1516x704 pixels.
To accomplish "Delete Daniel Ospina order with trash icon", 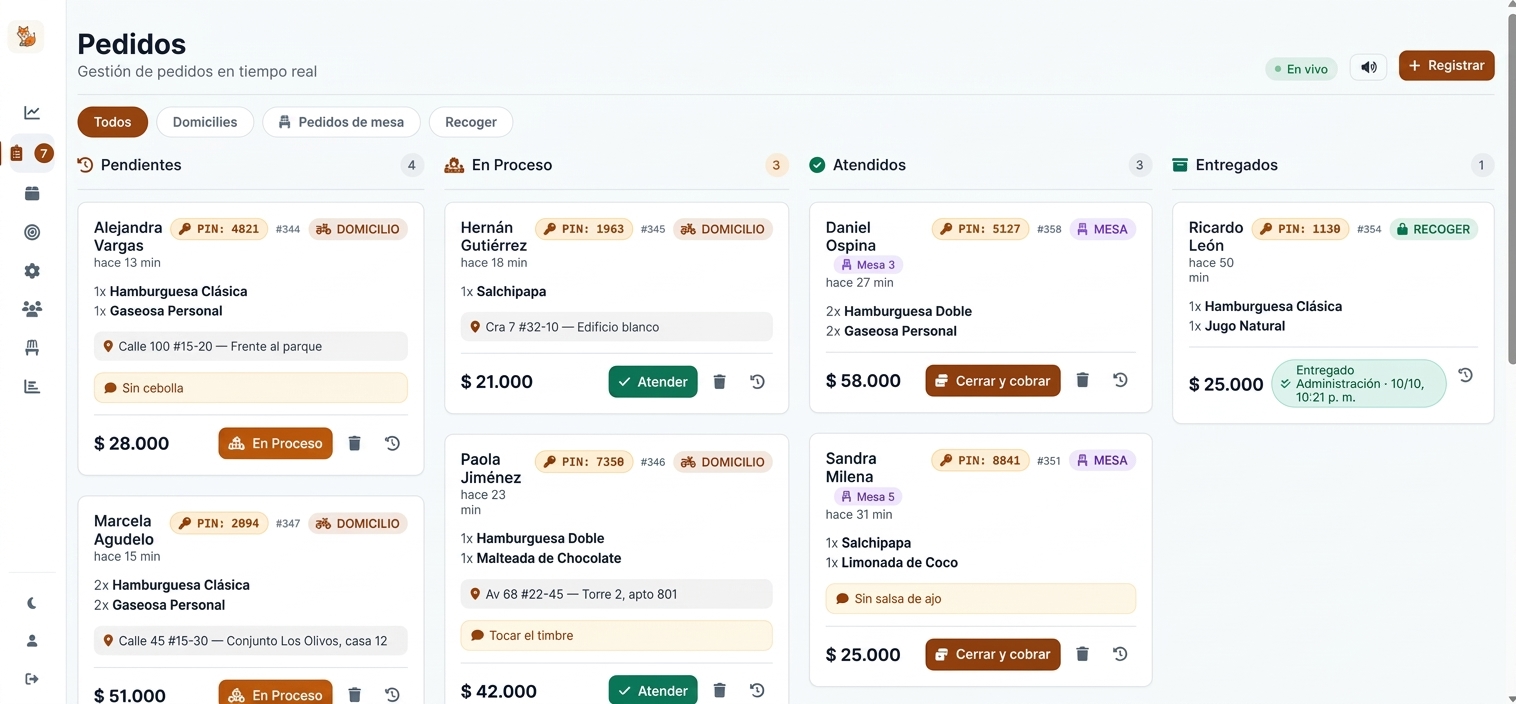I will coord(1082,380).
